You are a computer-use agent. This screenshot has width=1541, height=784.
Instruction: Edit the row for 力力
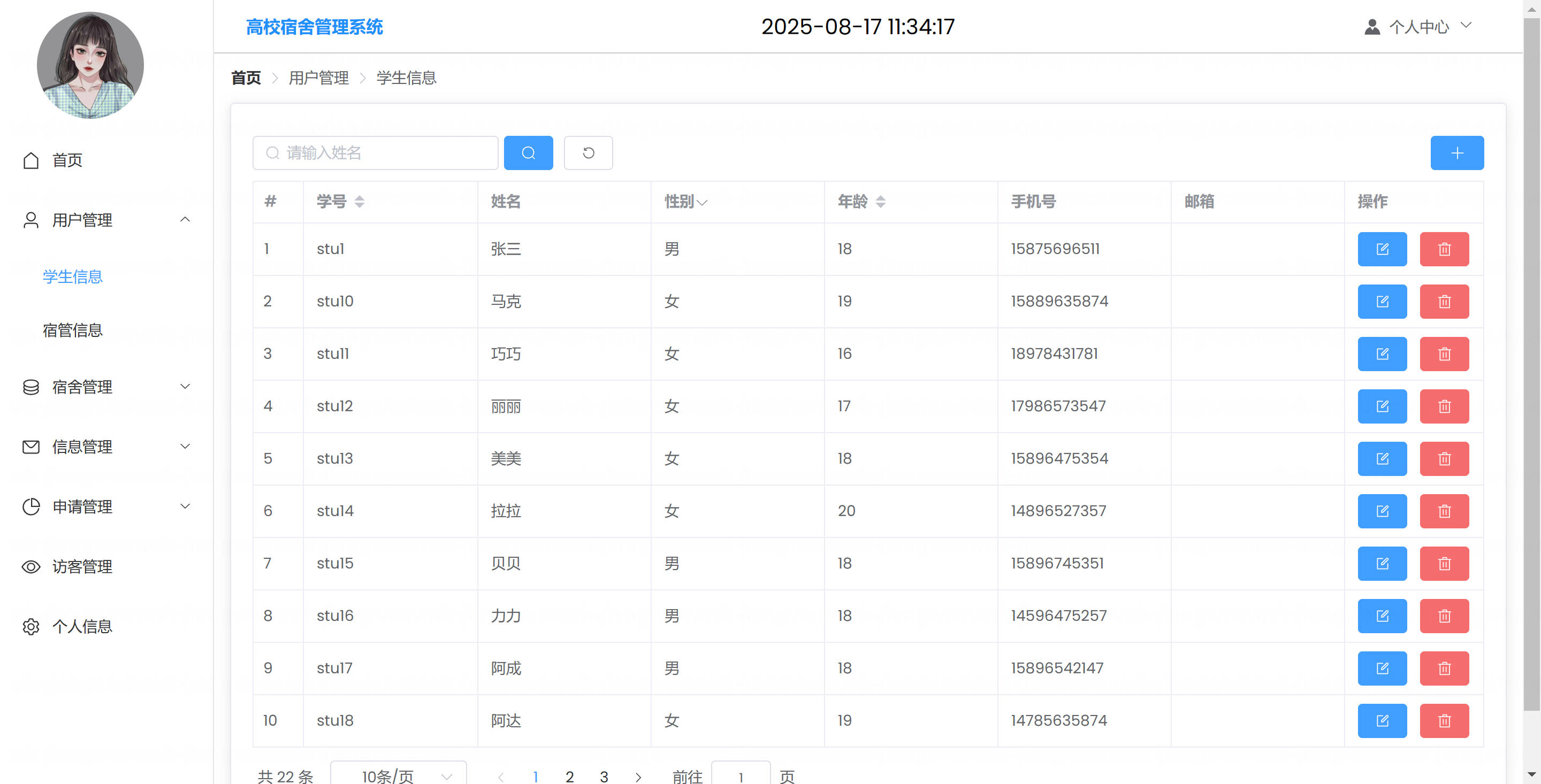tap(1382, 616)
